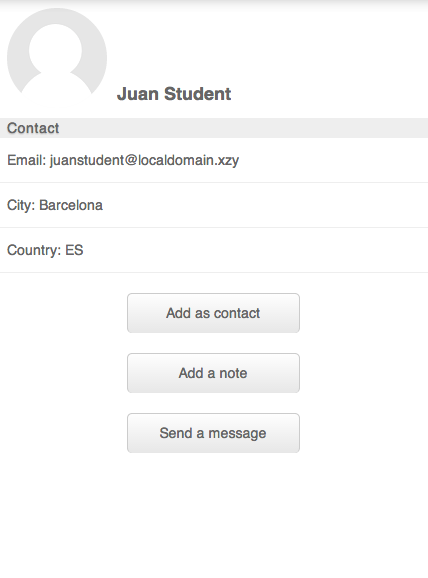Click the Email: field label
Viewport: 428px width, 578px height.
27,160
